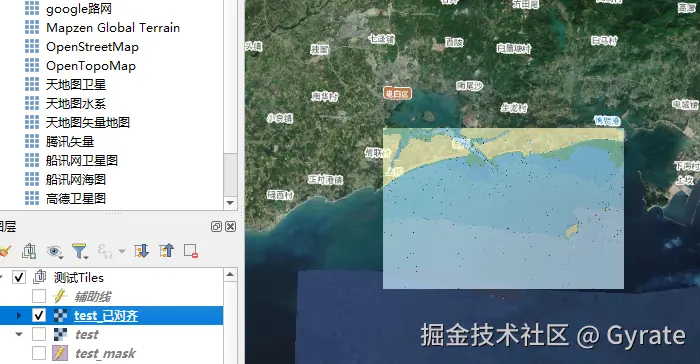Click the raster icon beside the plain test layer
700x364 pixels.
pos(60,334)
